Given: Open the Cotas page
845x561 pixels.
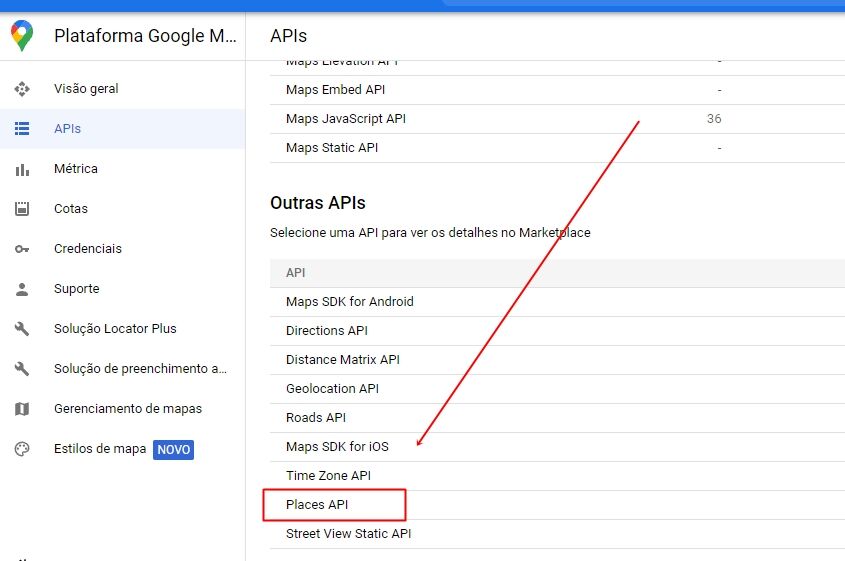Looking at the screenshot, I should pyautogui.click(x=122, y=209).
